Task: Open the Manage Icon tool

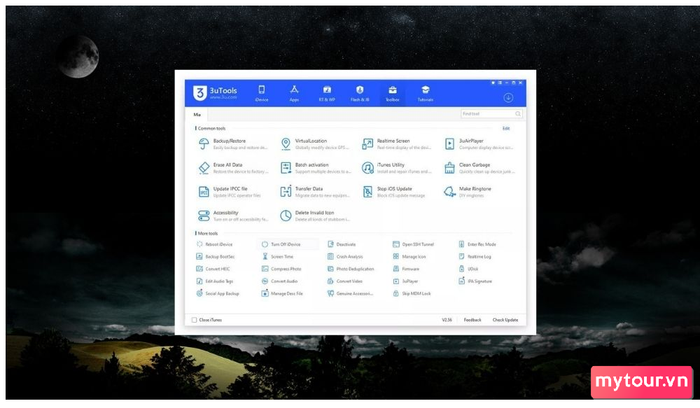Action: 409,257
